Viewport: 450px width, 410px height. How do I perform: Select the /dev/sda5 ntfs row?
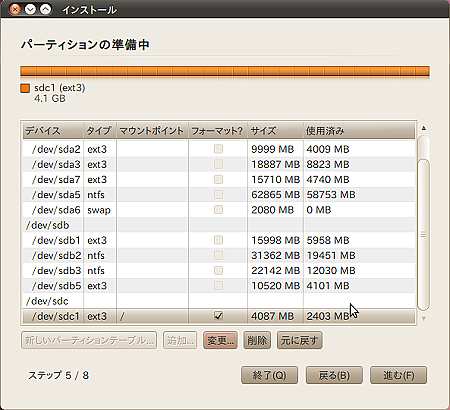(219, 195)
